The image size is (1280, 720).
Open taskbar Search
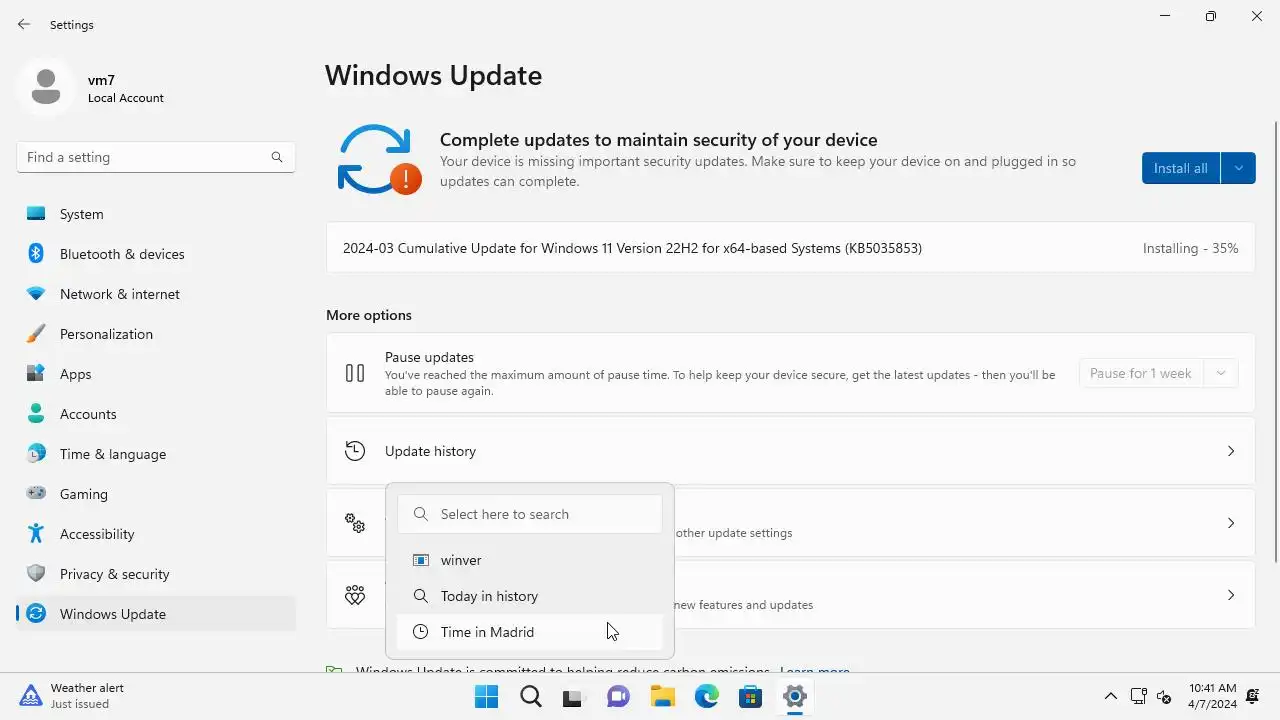coord(530,696)
